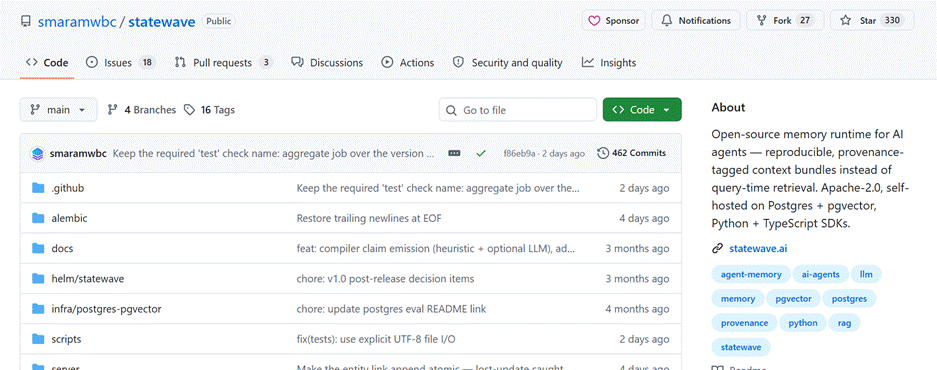Image resolution: width=937 pixels, height=370 pixels.
Task: Click the star icon in Star button
Action: click(845, 20)
